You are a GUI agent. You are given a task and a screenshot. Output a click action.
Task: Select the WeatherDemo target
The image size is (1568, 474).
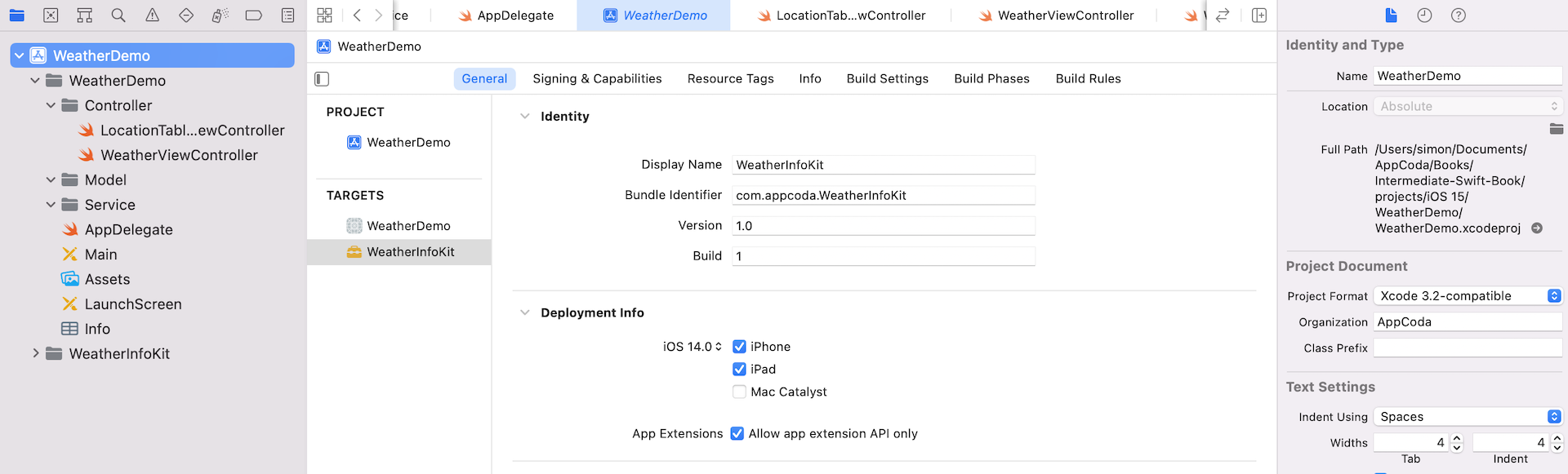(x=408, y=226)
